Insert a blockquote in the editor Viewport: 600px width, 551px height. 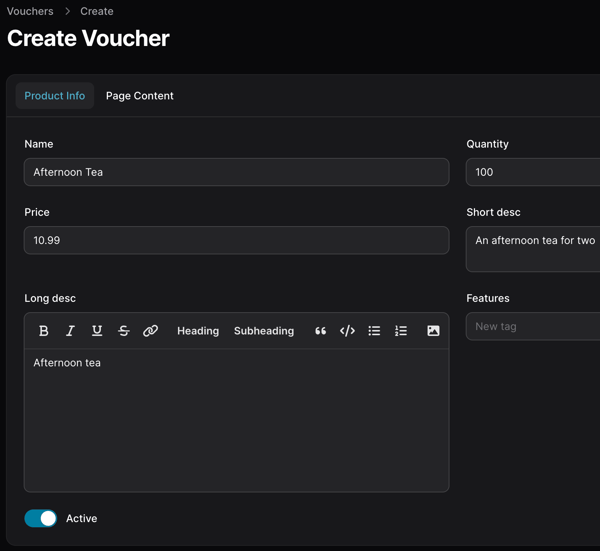tap(321, 331)
